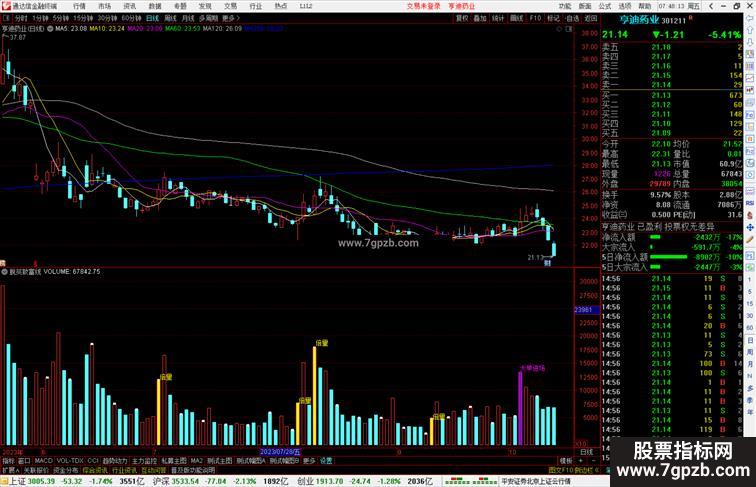This screenshot has width=756, height=487.
Task: Click the back arrow in the title bar
Action: 711,6
